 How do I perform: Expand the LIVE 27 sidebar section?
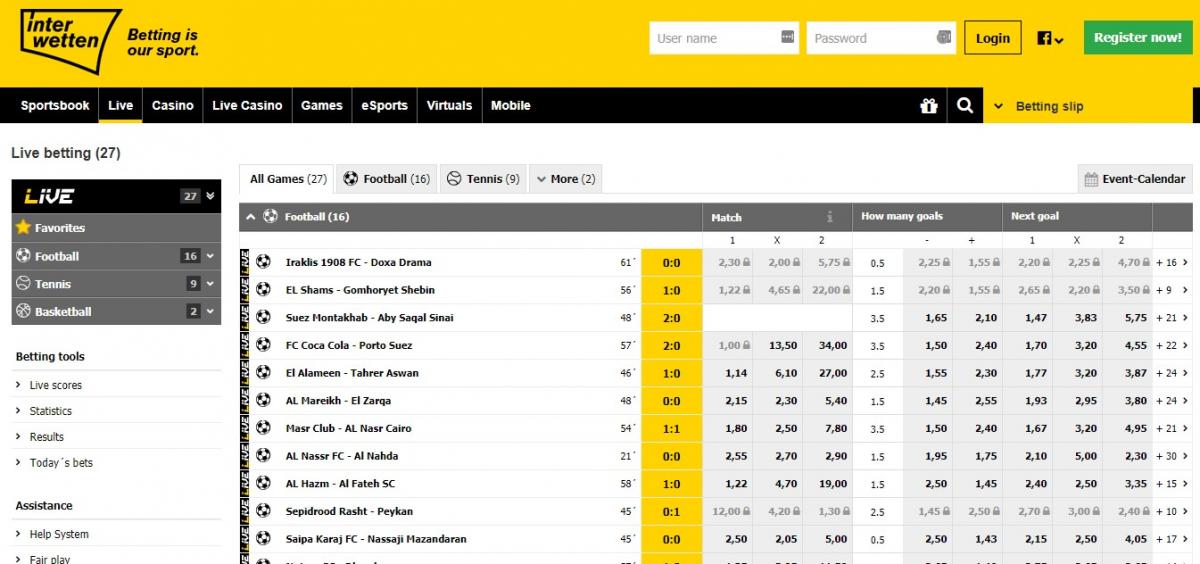pyautogui.click(x=210, y=196)
